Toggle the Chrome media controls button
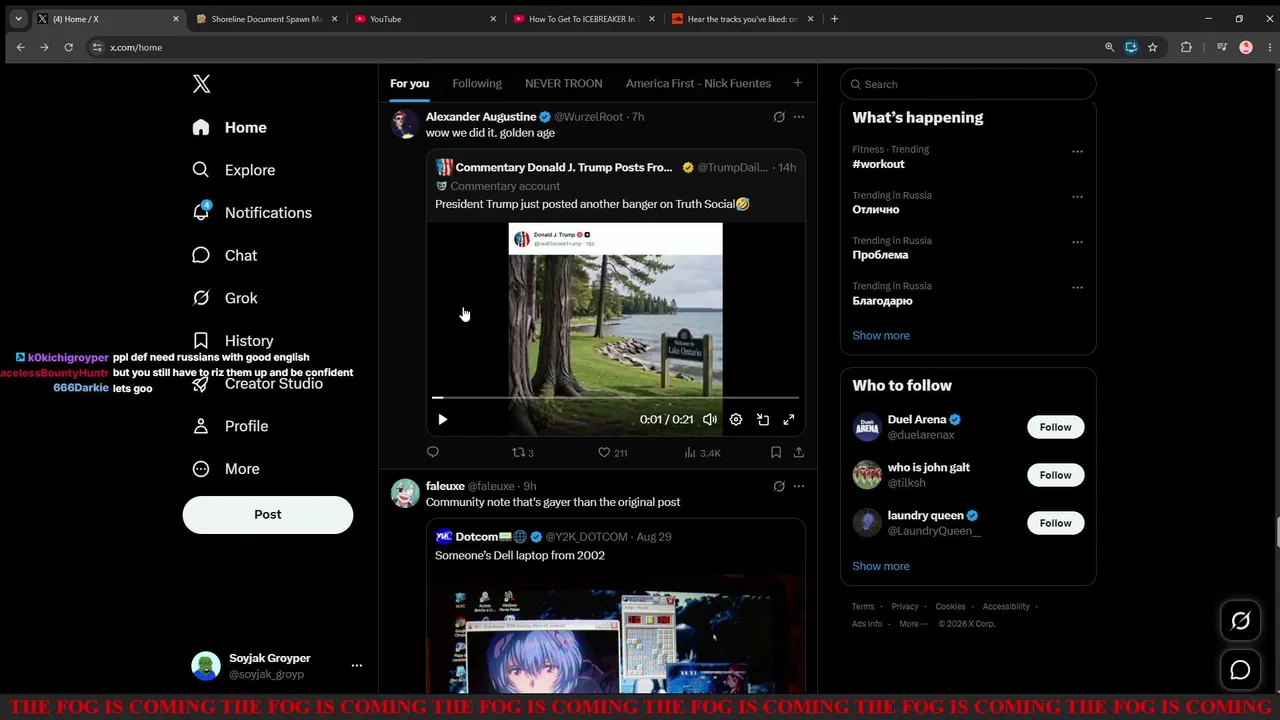 tap(1222, 47)
